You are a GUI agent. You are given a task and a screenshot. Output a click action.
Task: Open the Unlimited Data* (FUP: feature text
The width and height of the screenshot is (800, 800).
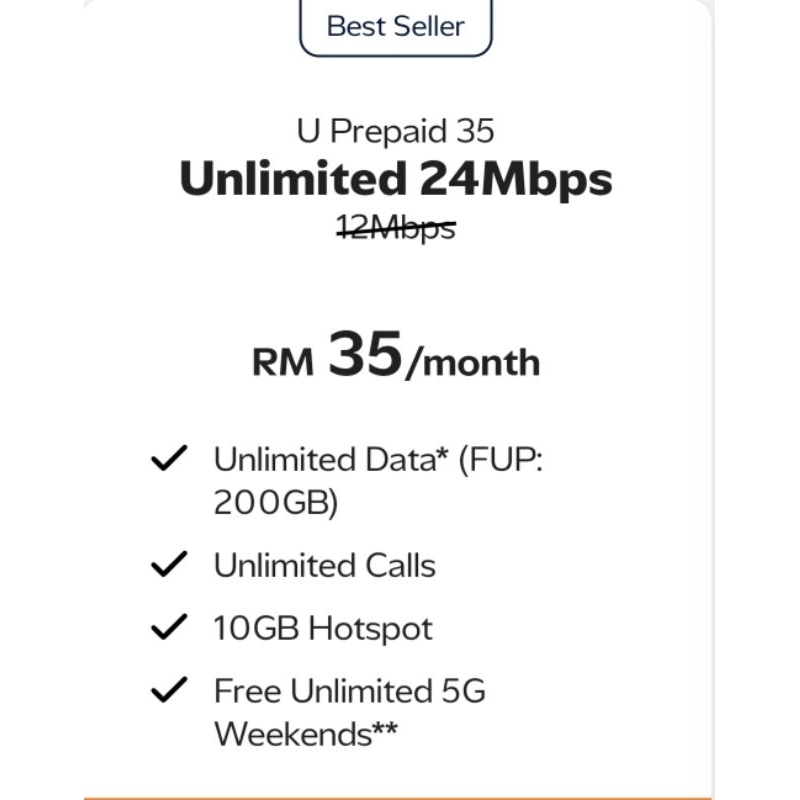click(x=378, y=459)
